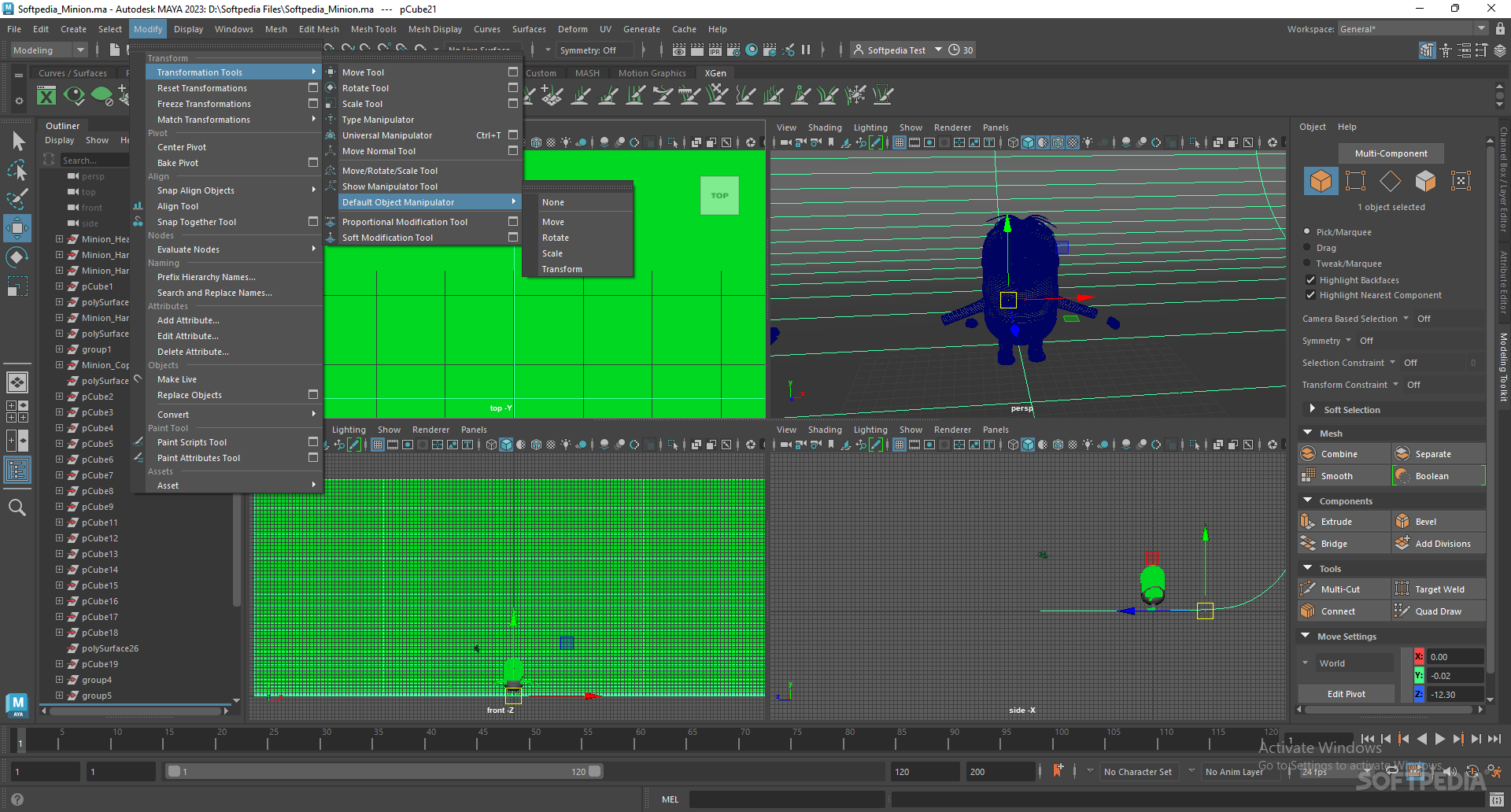The width and height of the screenshot is (1511, 812).
Task: Click frame 50 on the timeline
Action: [536, 740]
